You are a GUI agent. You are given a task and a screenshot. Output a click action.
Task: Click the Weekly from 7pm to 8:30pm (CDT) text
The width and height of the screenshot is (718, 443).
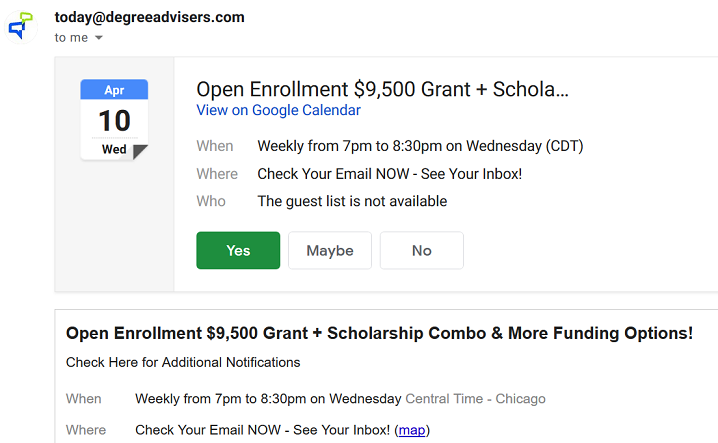click(420, 146)
